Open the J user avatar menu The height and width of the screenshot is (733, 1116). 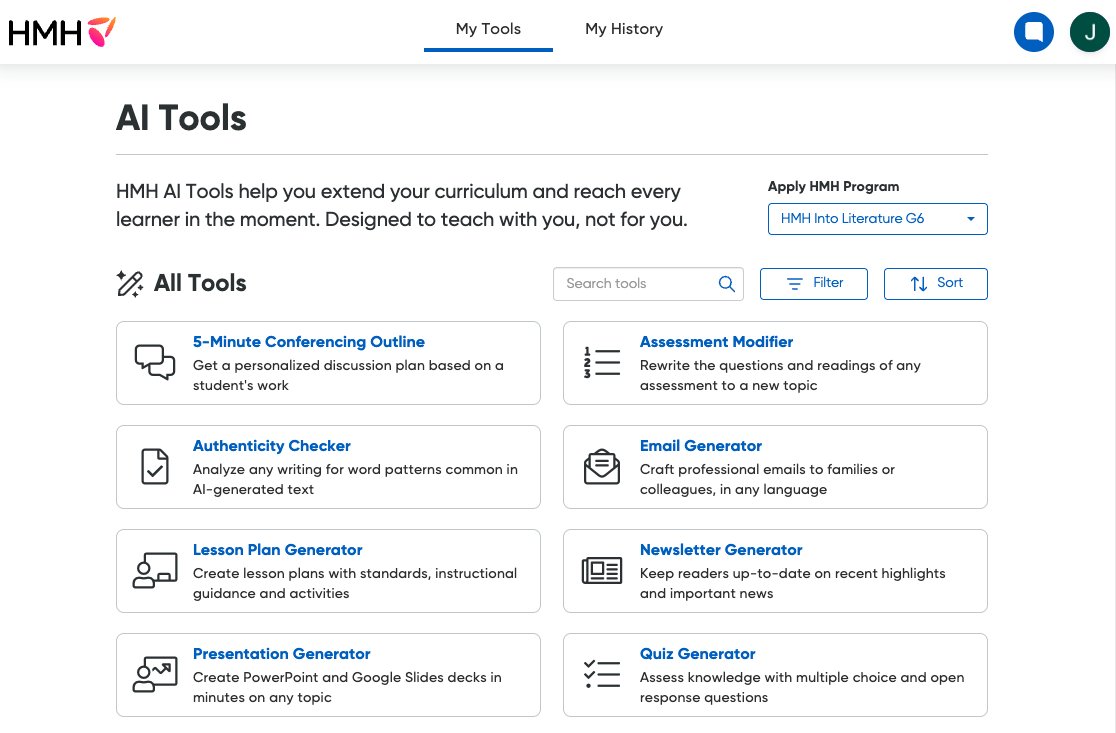coord(1090,32)
